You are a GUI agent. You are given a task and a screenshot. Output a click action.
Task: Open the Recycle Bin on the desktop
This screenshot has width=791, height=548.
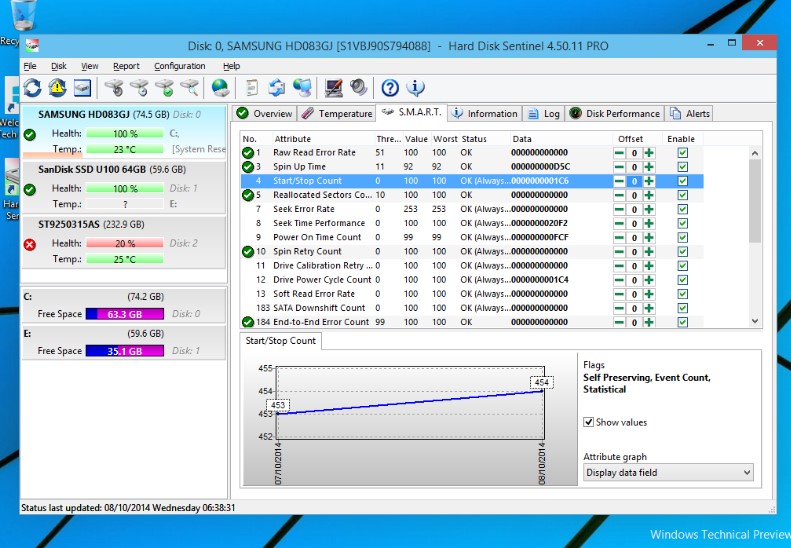pyautogui.click(x=23, y=15)
